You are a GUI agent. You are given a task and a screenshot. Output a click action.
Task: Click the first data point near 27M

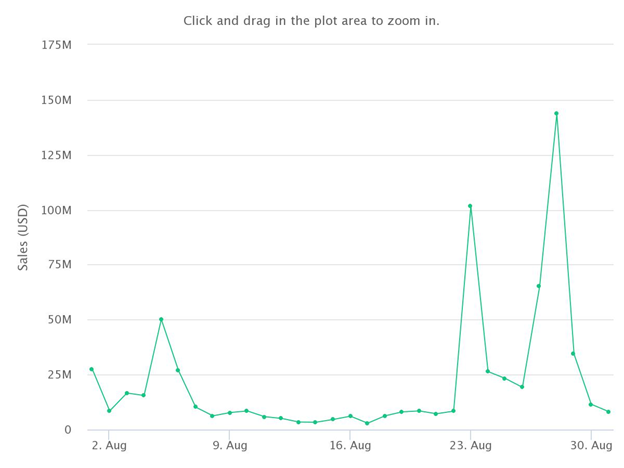click(92, 369)
